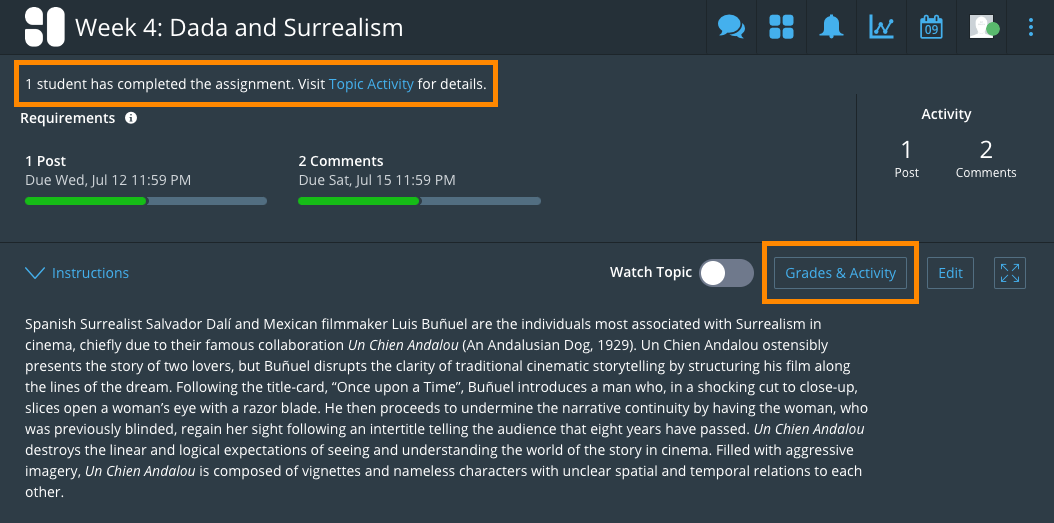Open the Topic Activity link
This screenshot has width=1054, height=523.
pyautogui.click(x=371, y=84)
